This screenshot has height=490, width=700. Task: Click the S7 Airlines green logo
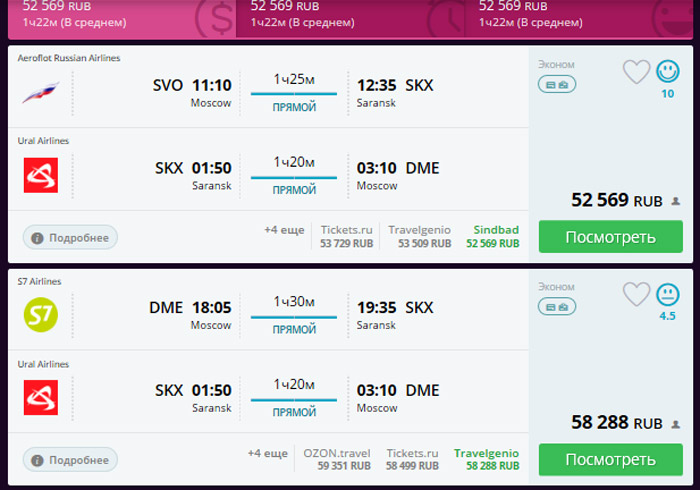point(41,315)
